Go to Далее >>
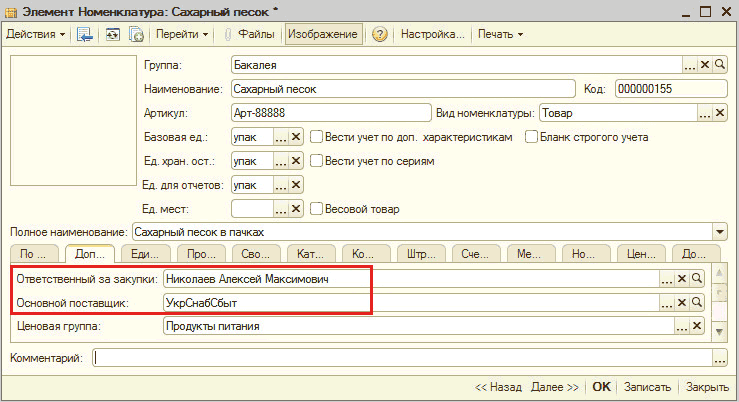739x402 pixels. [555, 387]
